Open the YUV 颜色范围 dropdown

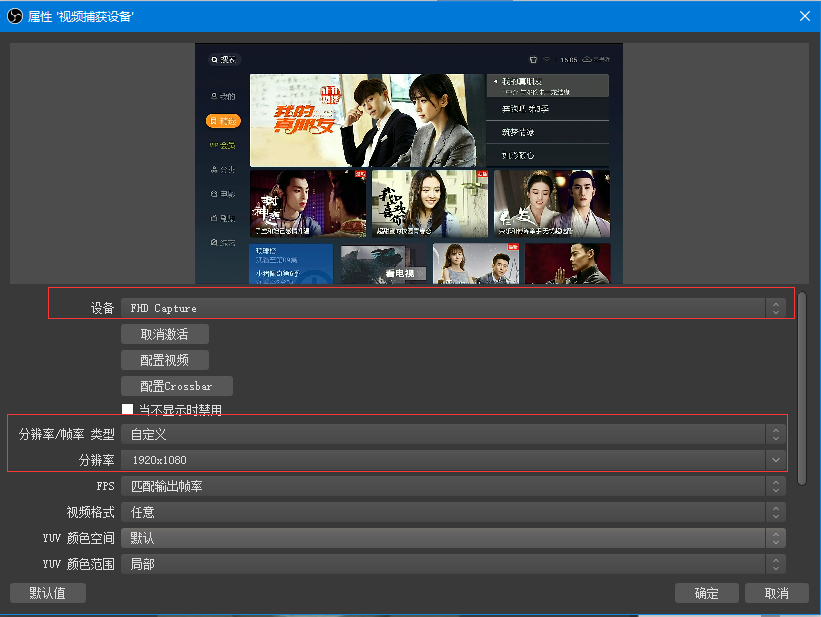click(x=453, y=564)
